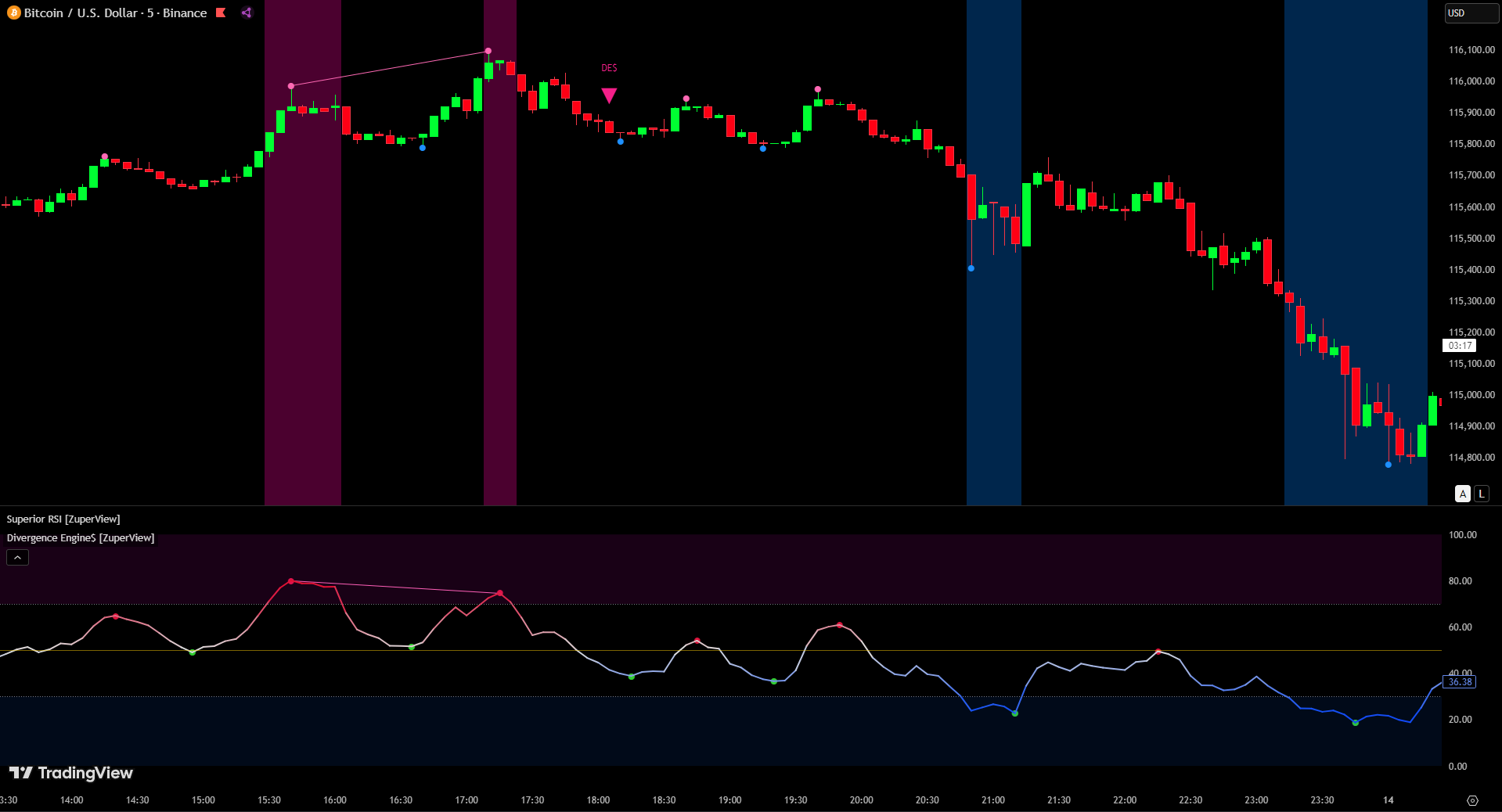Image resolution: width=1502 pixels, height=812 pixels.
Task: Open the USD currency selector
Action: (x=1471, y=13)
